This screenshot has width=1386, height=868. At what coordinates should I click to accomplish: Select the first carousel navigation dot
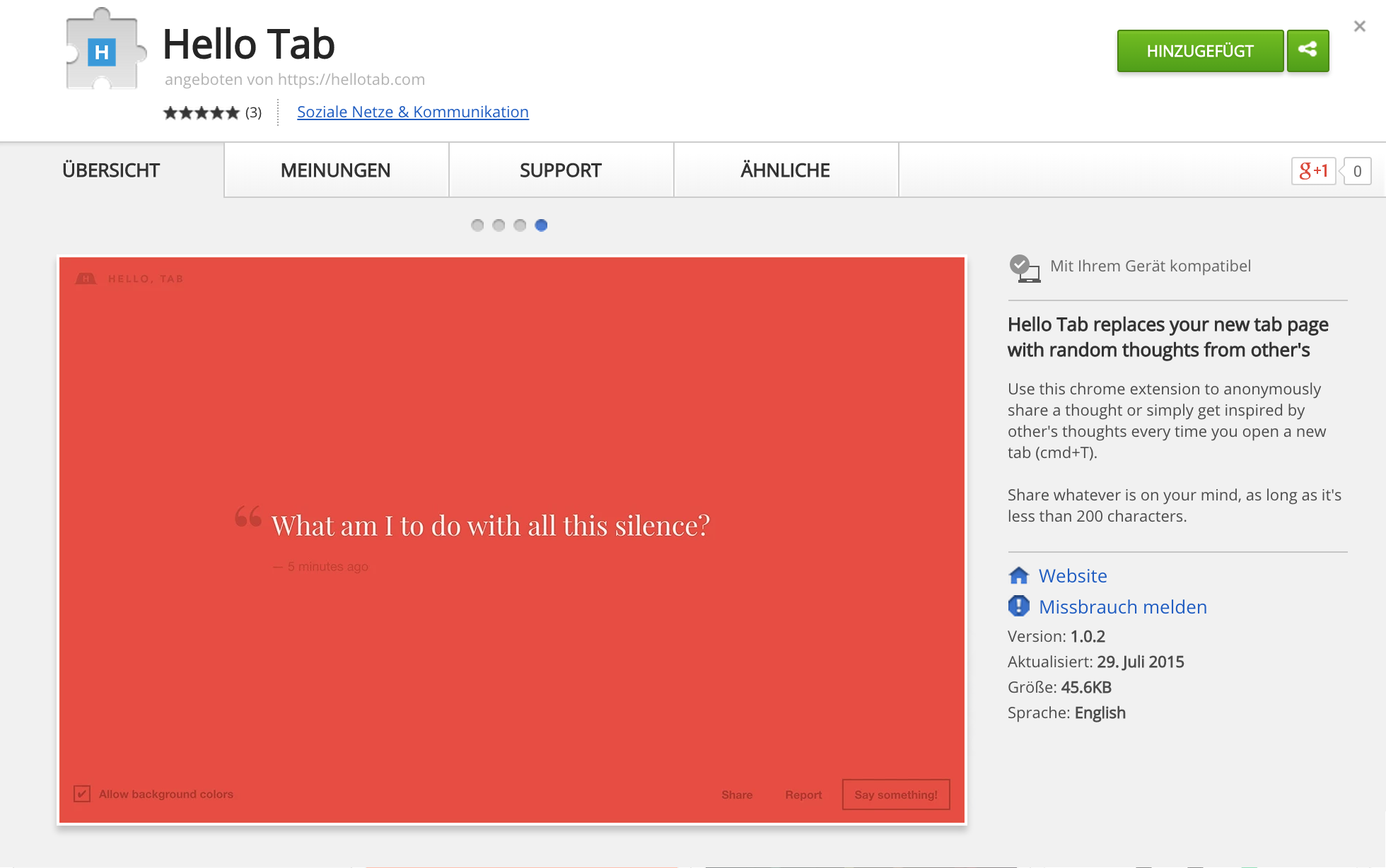coord(477,225)
